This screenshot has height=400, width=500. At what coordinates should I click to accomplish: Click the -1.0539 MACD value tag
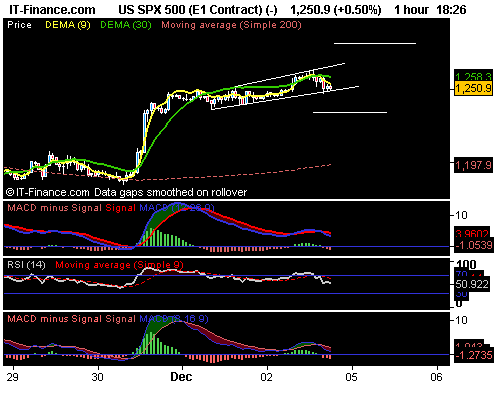[x=473, y=246]
